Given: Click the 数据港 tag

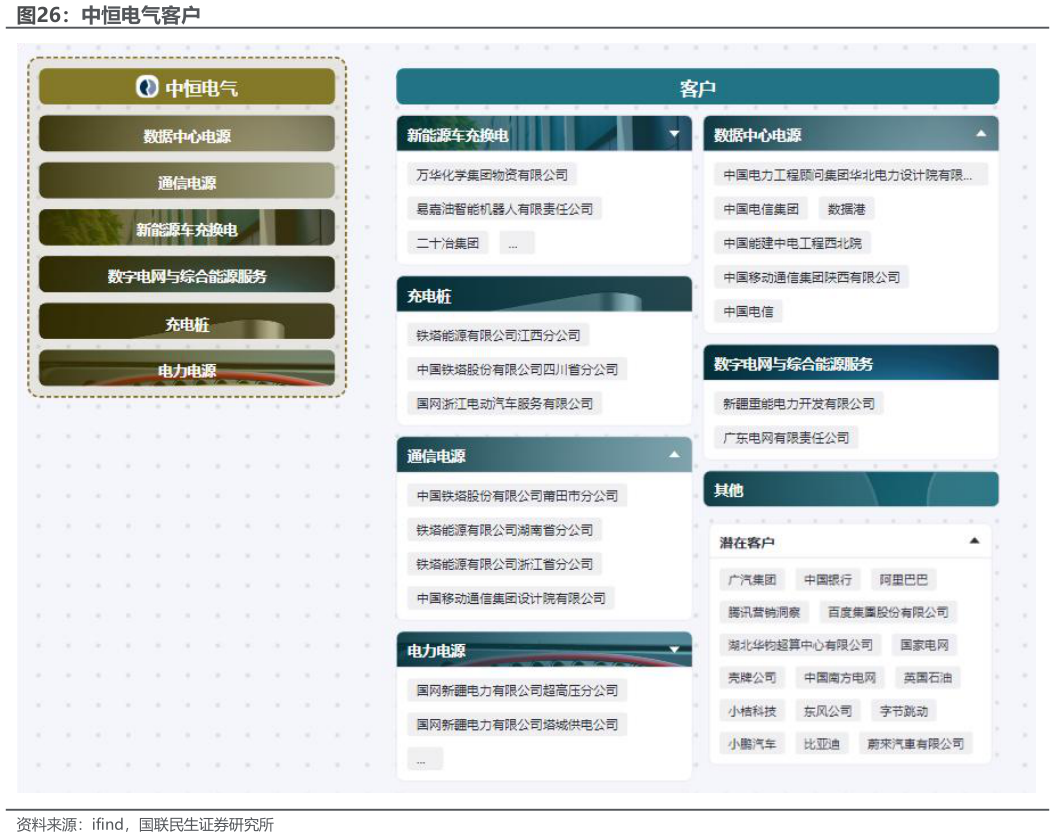Looking at the screenshot, I should point(846,209).
